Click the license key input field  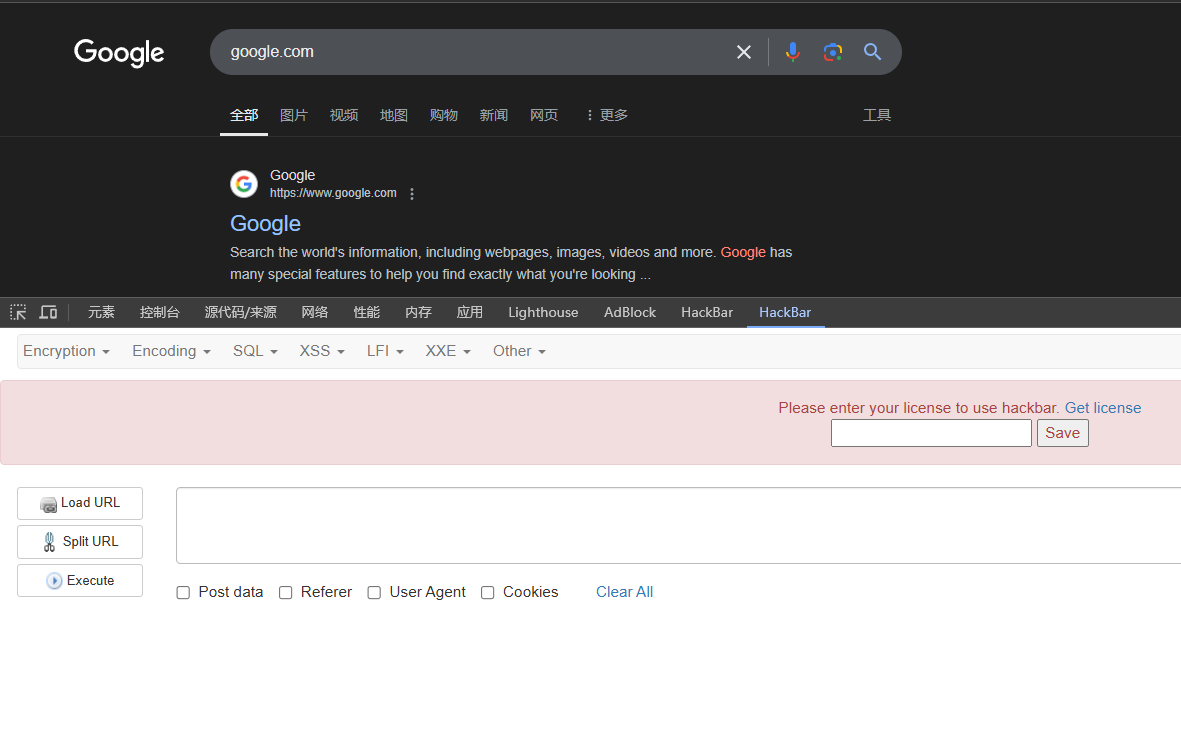click(931, 433)
